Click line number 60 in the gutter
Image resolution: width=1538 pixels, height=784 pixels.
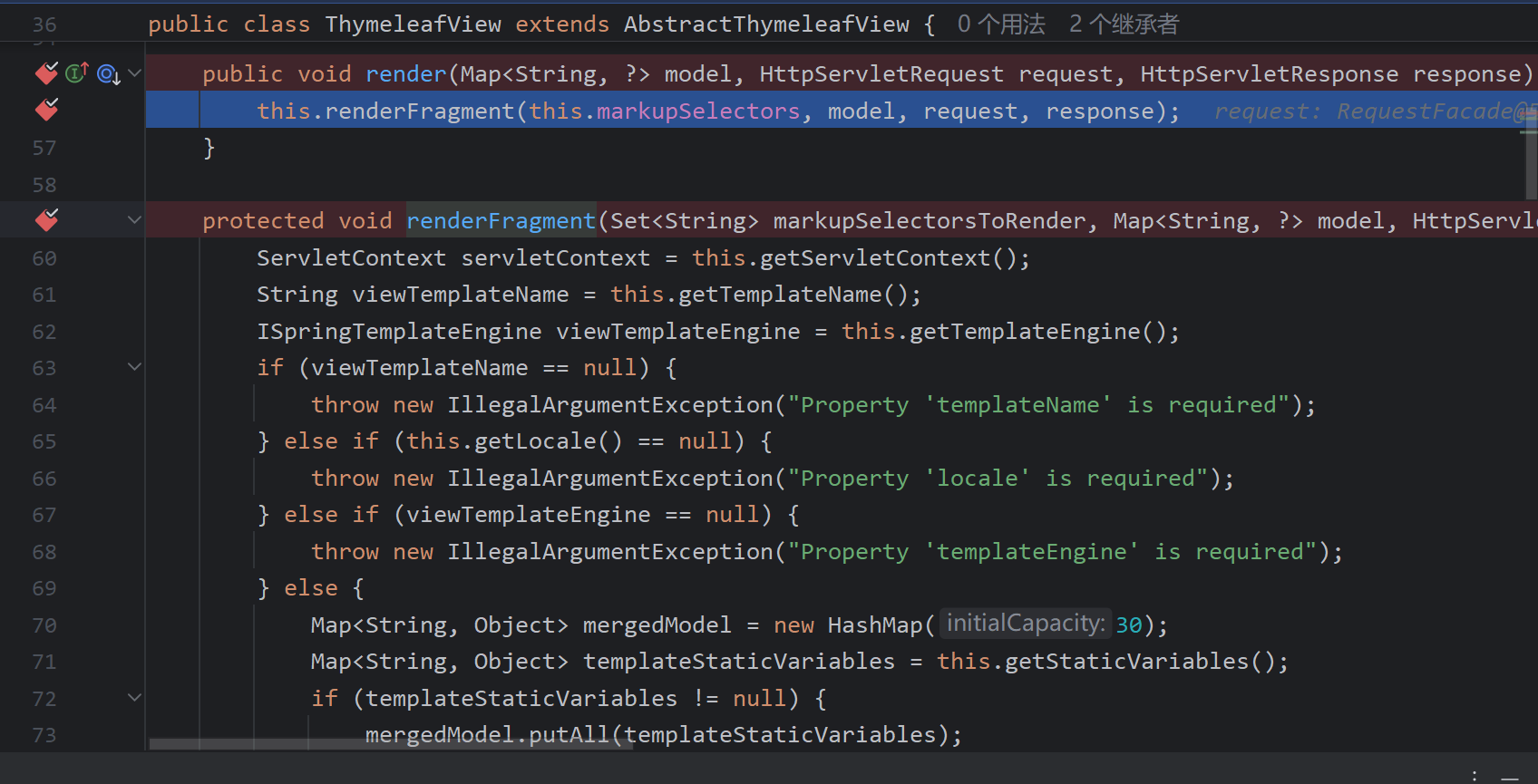coord(44,258)
